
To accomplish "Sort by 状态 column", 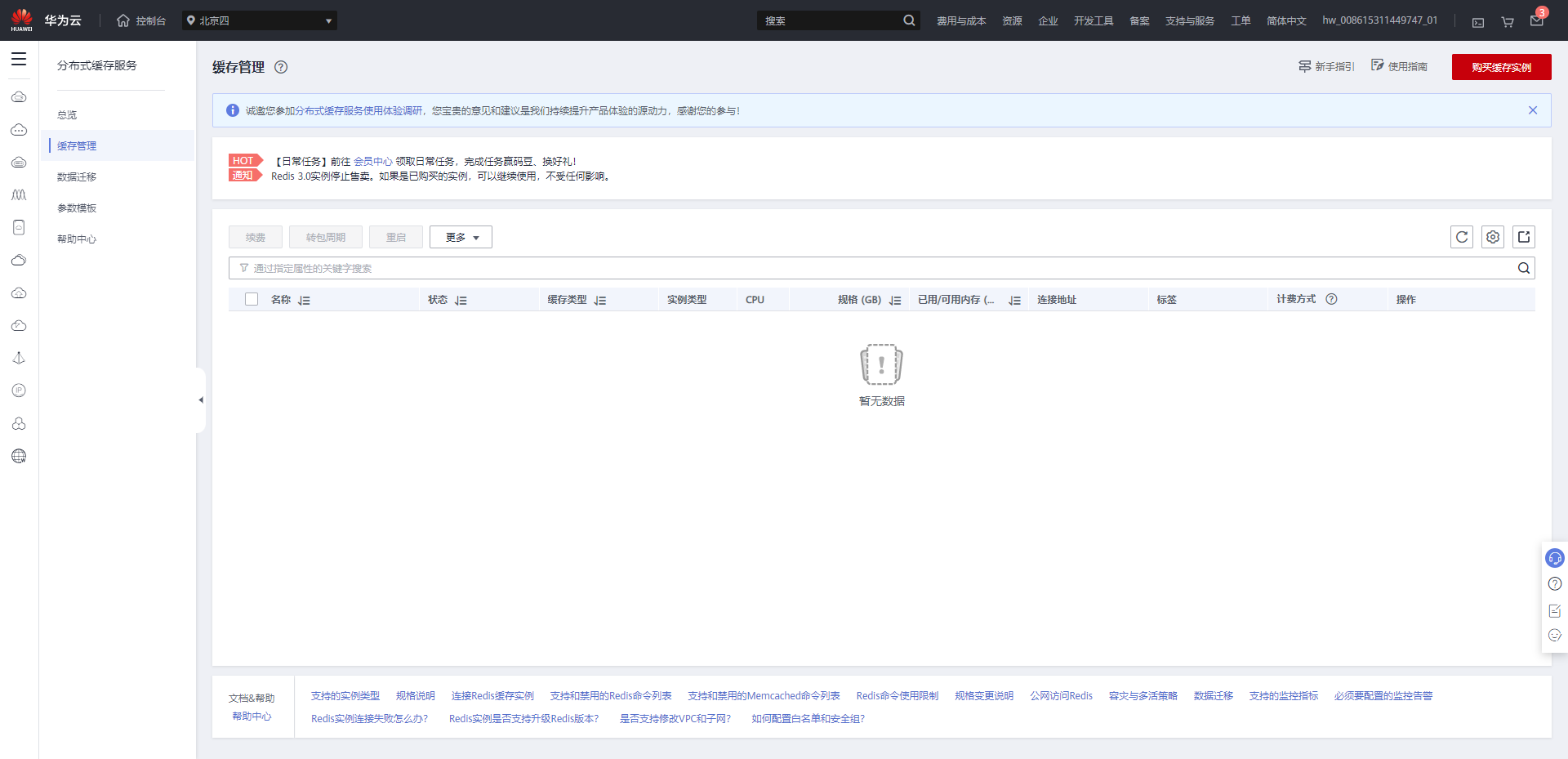I will pos(461,301).
